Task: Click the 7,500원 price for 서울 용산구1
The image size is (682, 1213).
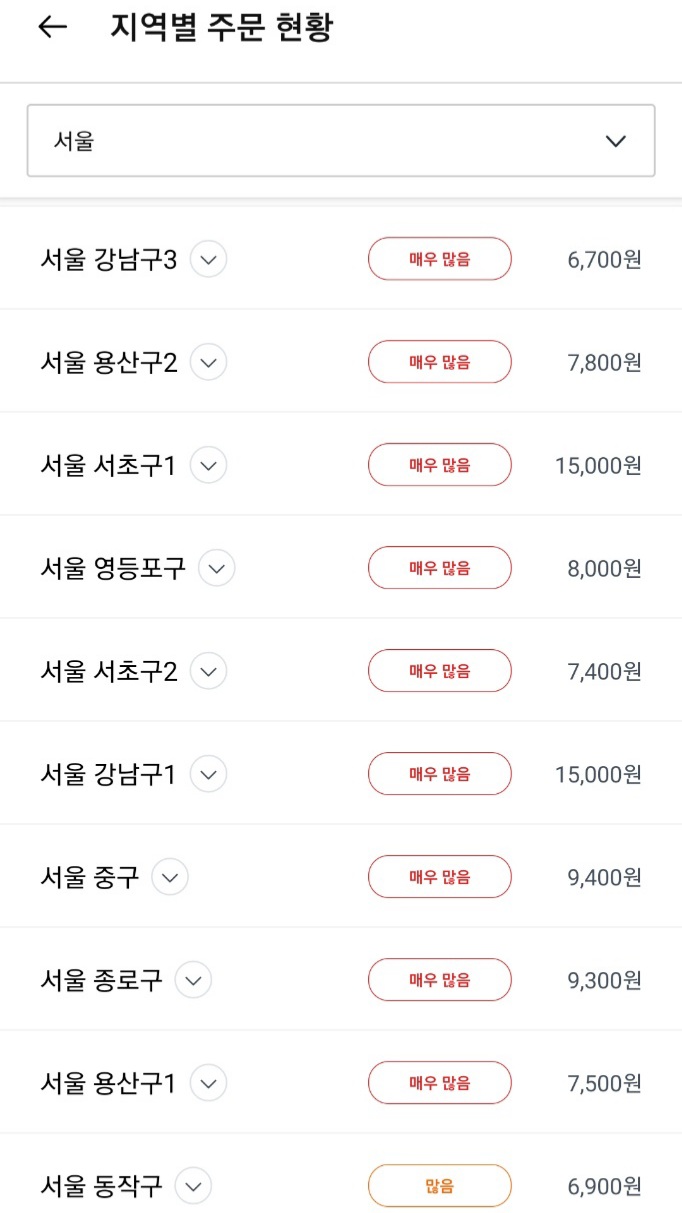Action: (604, 1083)
